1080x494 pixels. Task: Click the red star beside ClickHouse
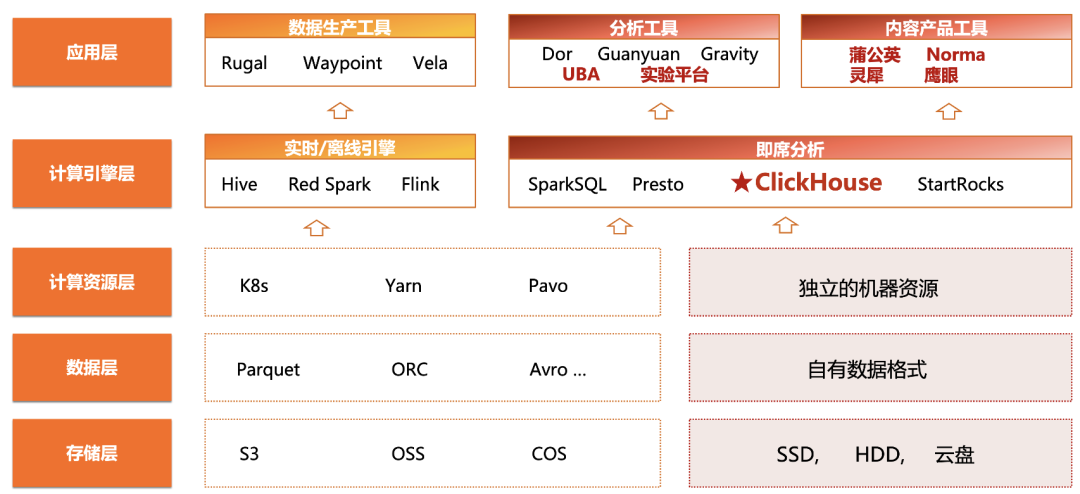pos(741,183)
